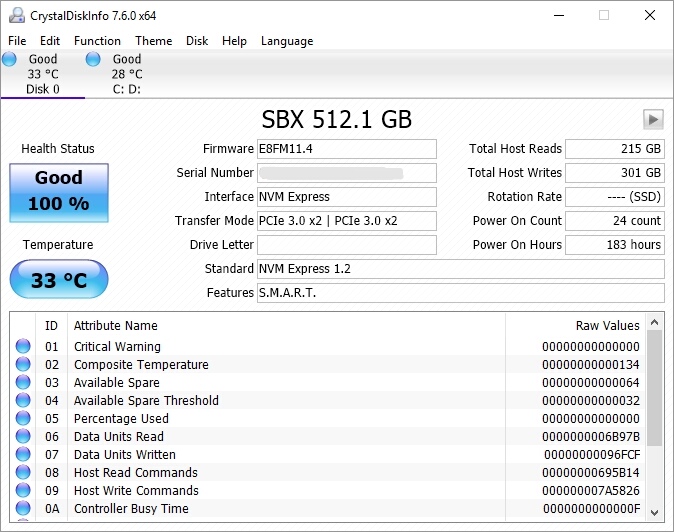Click status orb beside Host Write Commands

[x=23, y=491]
